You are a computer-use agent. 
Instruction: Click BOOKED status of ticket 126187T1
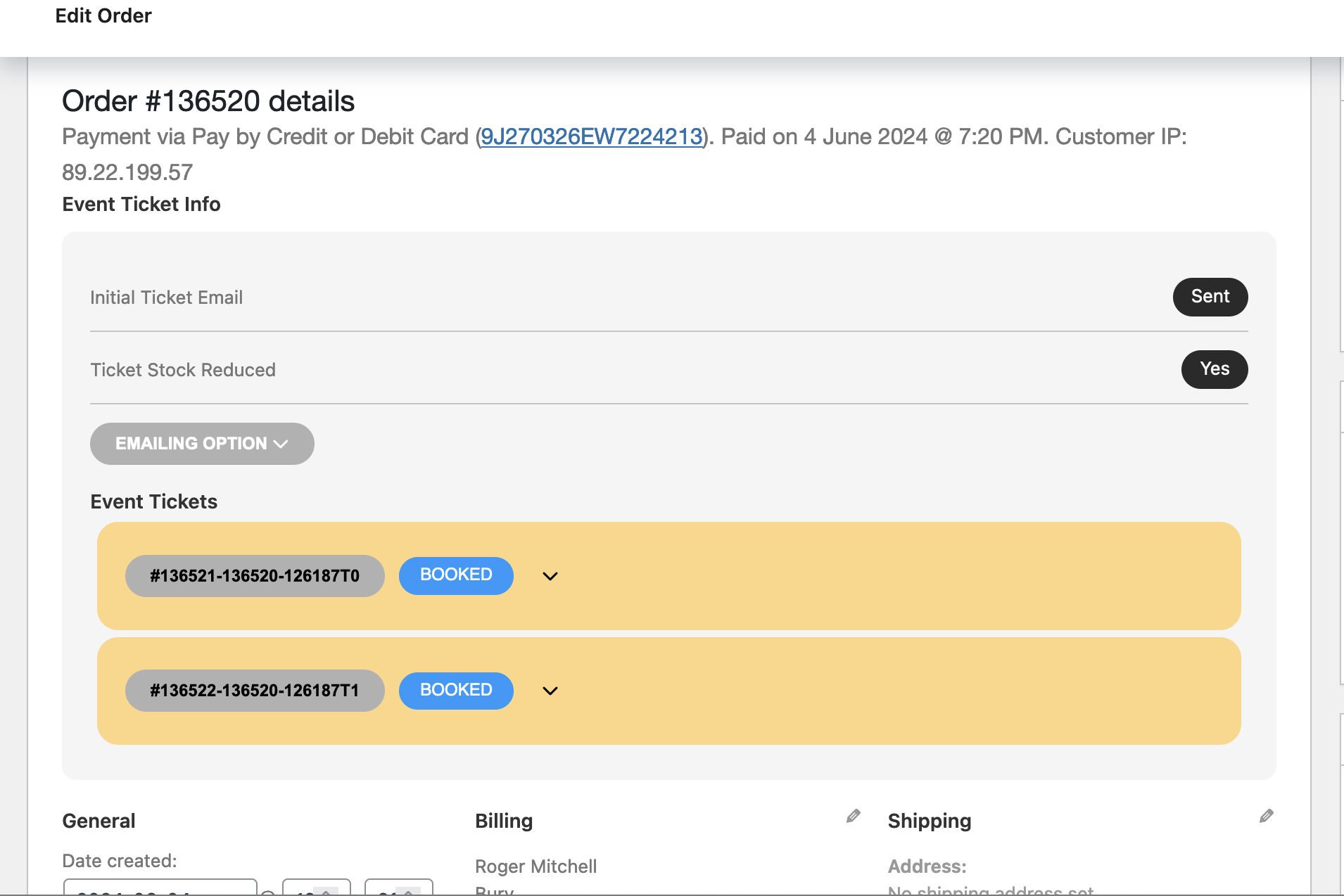(456, 690)
